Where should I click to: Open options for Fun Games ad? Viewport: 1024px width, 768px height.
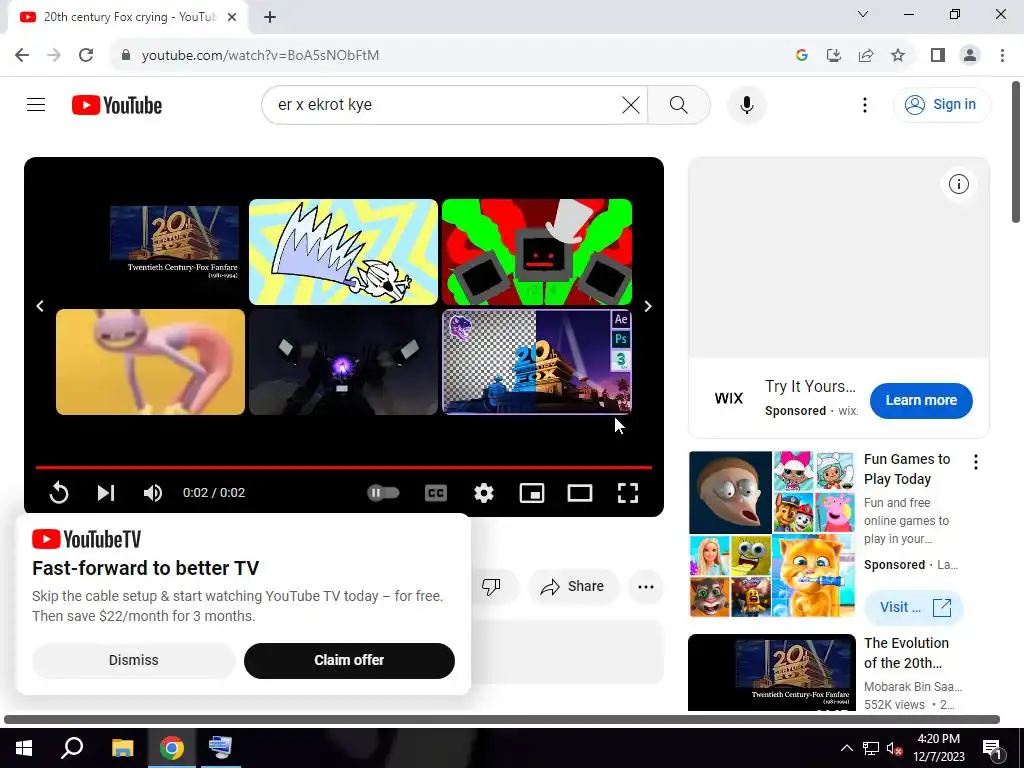[x=976, y=462]
